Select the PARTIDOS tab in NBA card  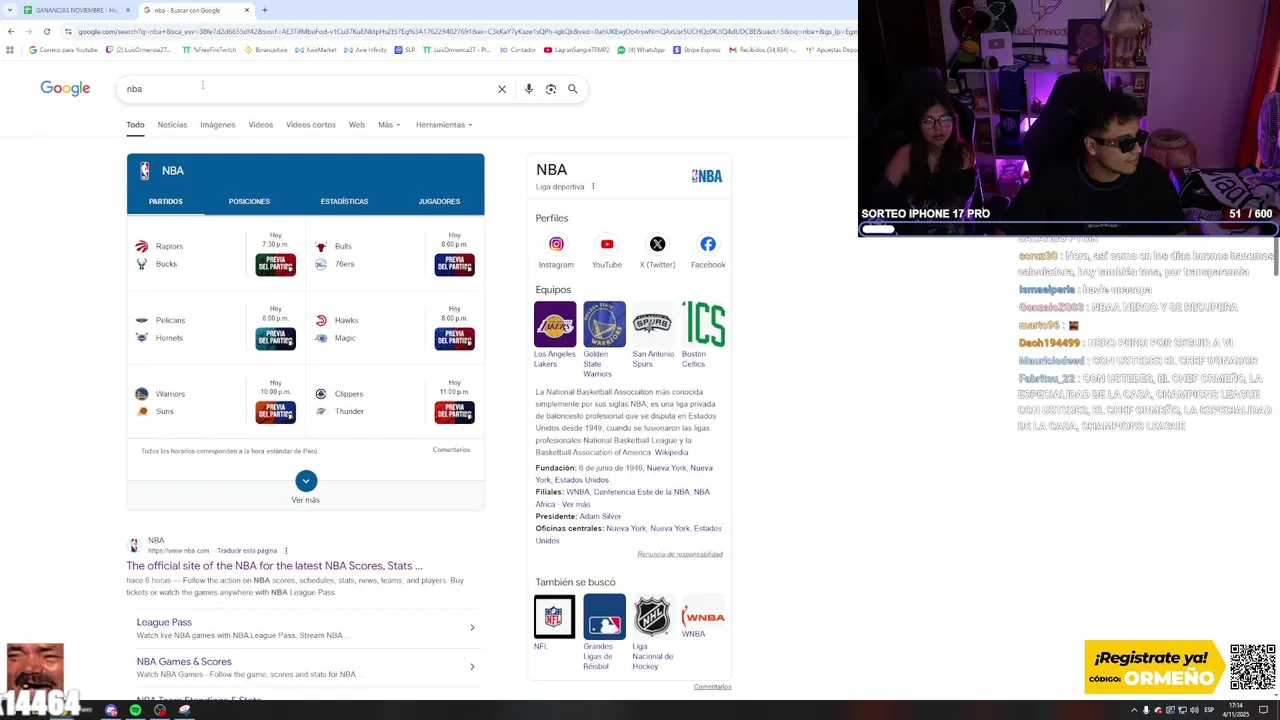click(166, 201)
